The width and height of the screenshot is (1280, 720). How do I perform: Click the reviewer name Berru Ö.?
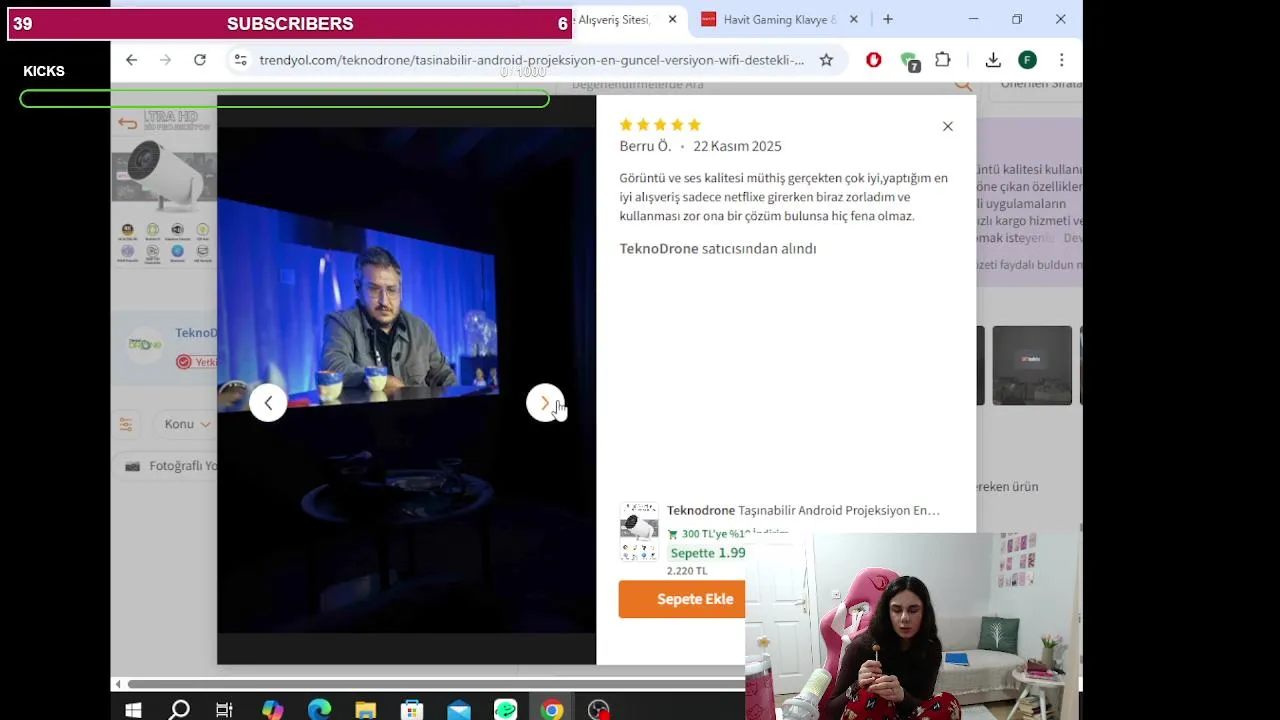coord(645,146)
